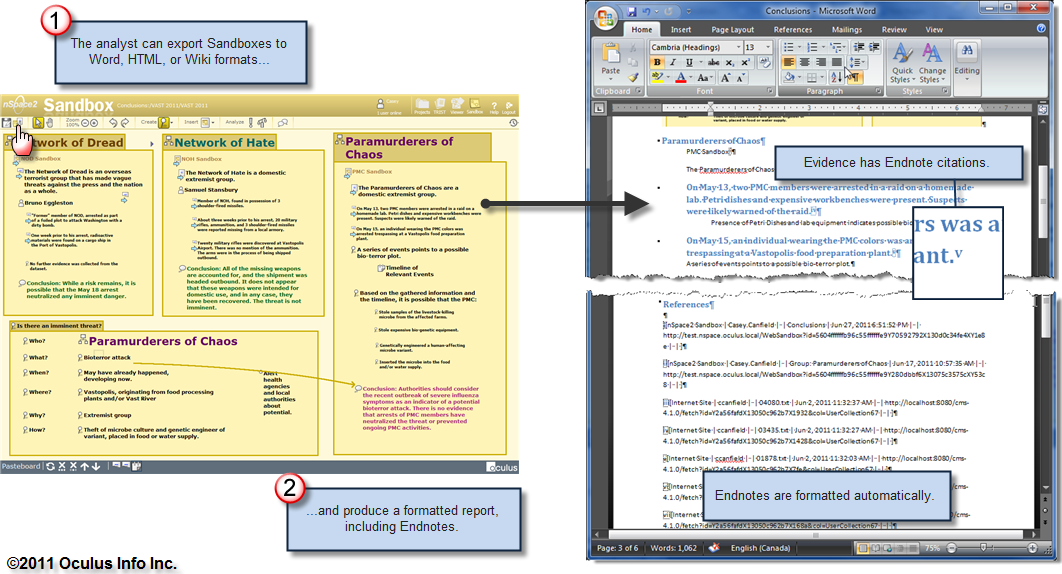Align text right in Word
This screenshot has width=1062, height=574.
[820, 62]
